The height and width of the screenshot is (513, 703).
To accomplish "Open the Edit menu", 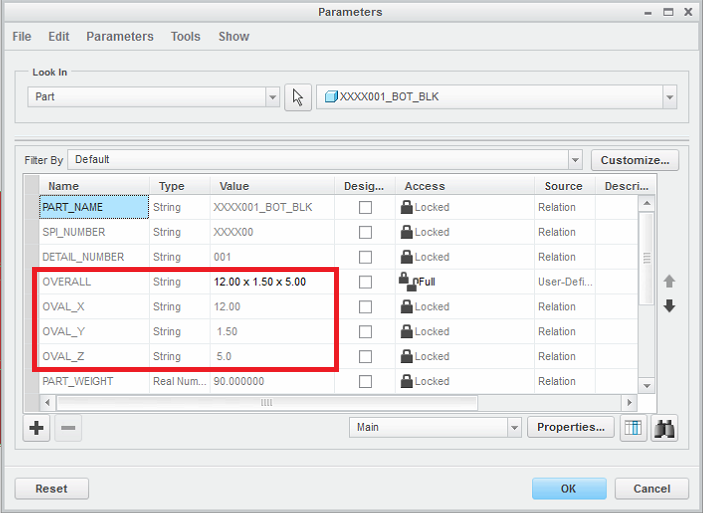I will pyautogui.click(x=59, y=36).
